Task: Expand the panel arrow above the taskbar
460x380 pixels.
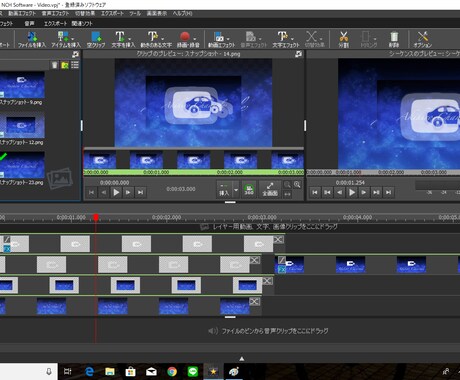Action: click(242, 359)
